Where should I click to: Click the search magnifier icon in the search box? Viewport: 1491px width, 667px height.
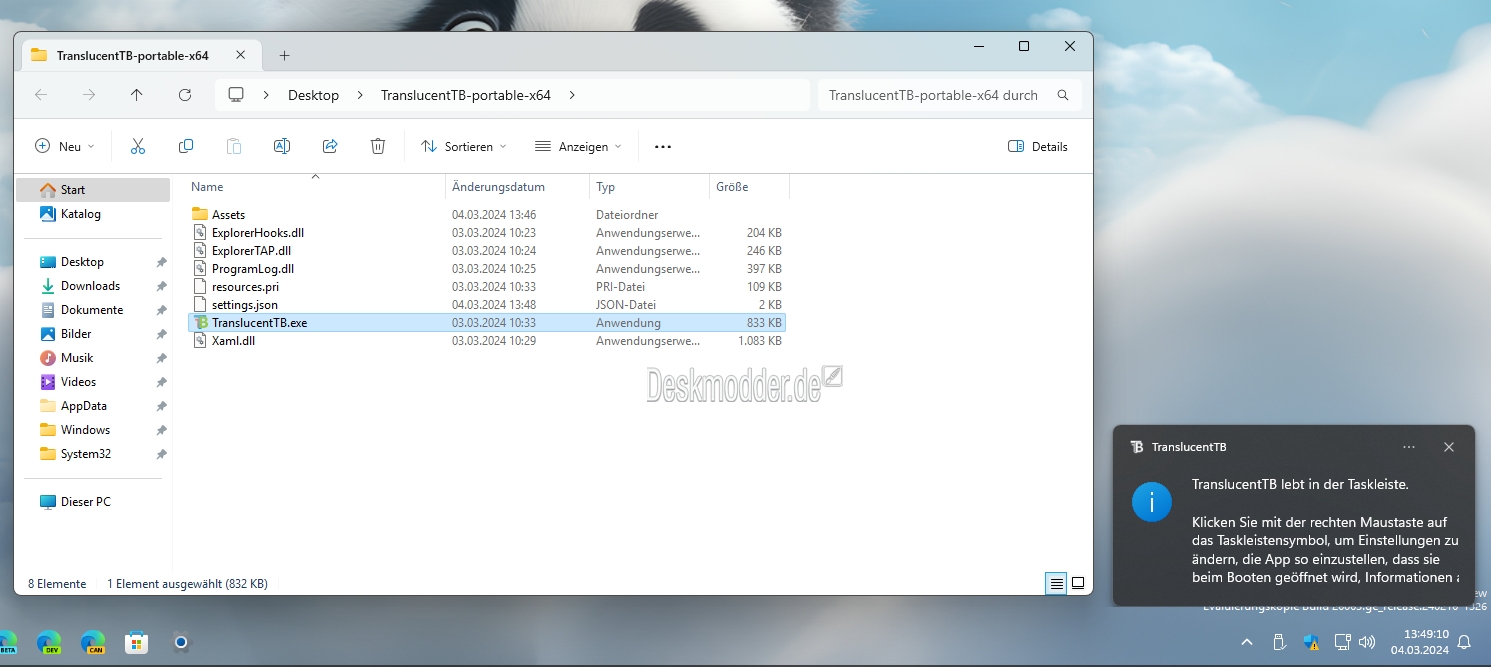(1063, 95)
